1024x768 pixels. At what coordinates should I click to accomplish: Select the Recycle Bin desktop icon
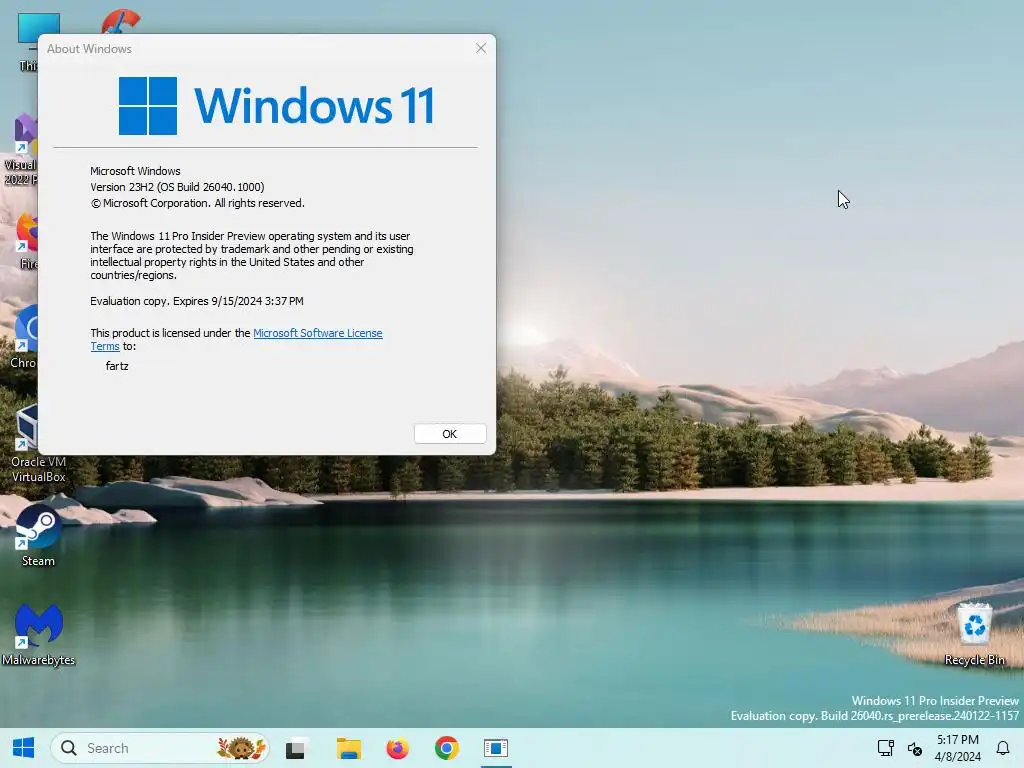click(974, 634)
